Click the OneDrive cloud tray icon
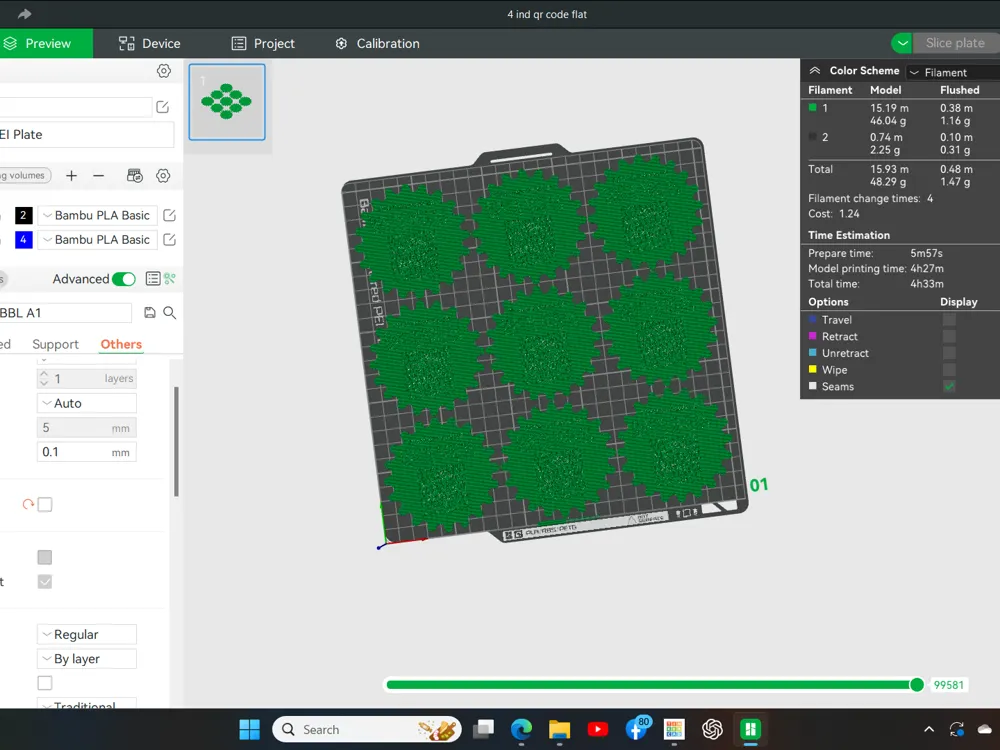Image resolution: width=1000 pixels, height=750 pixels. pos(985,730)
